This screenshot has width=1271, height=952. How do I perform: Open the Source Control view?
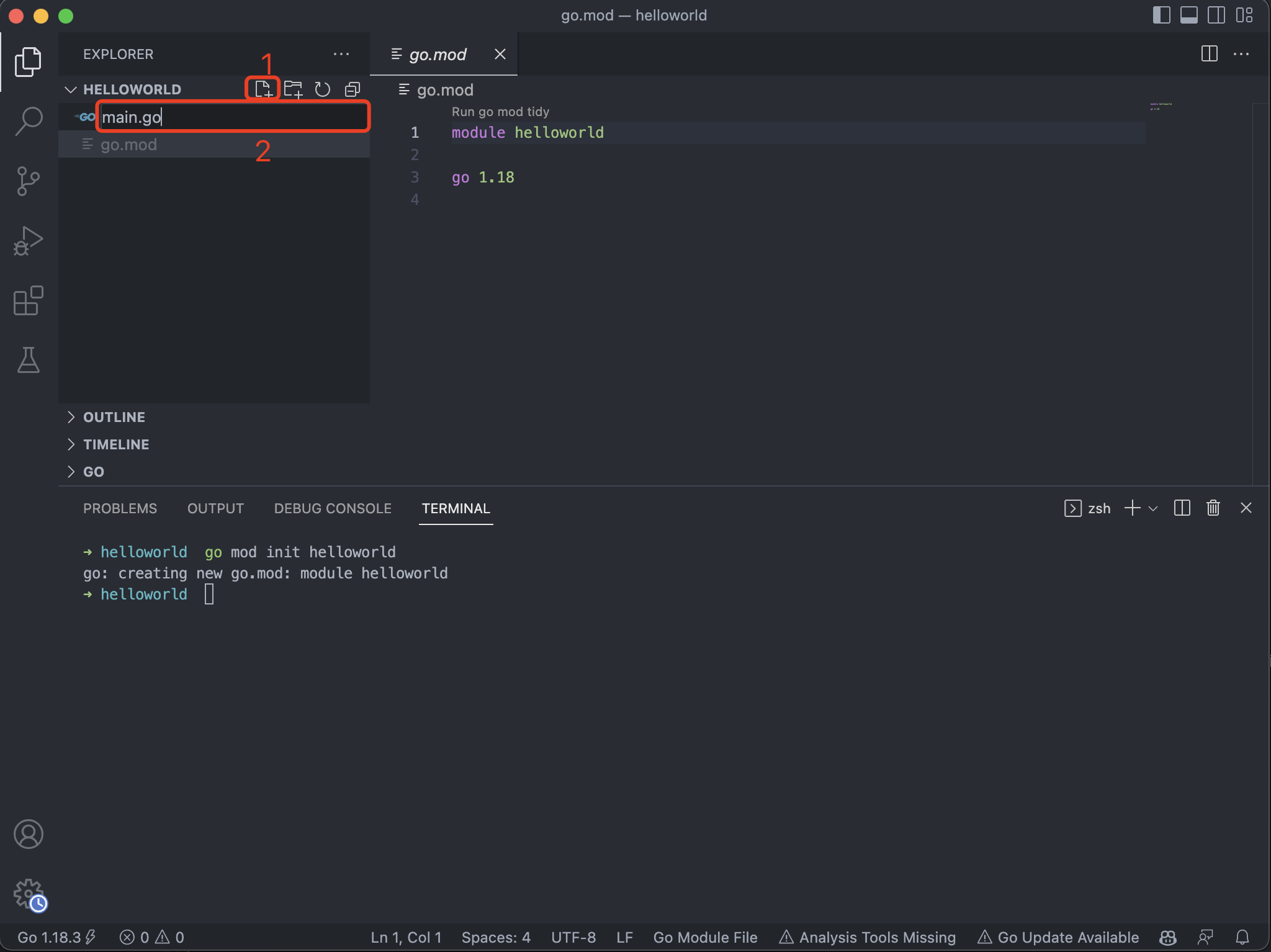(x=29, y=181)
